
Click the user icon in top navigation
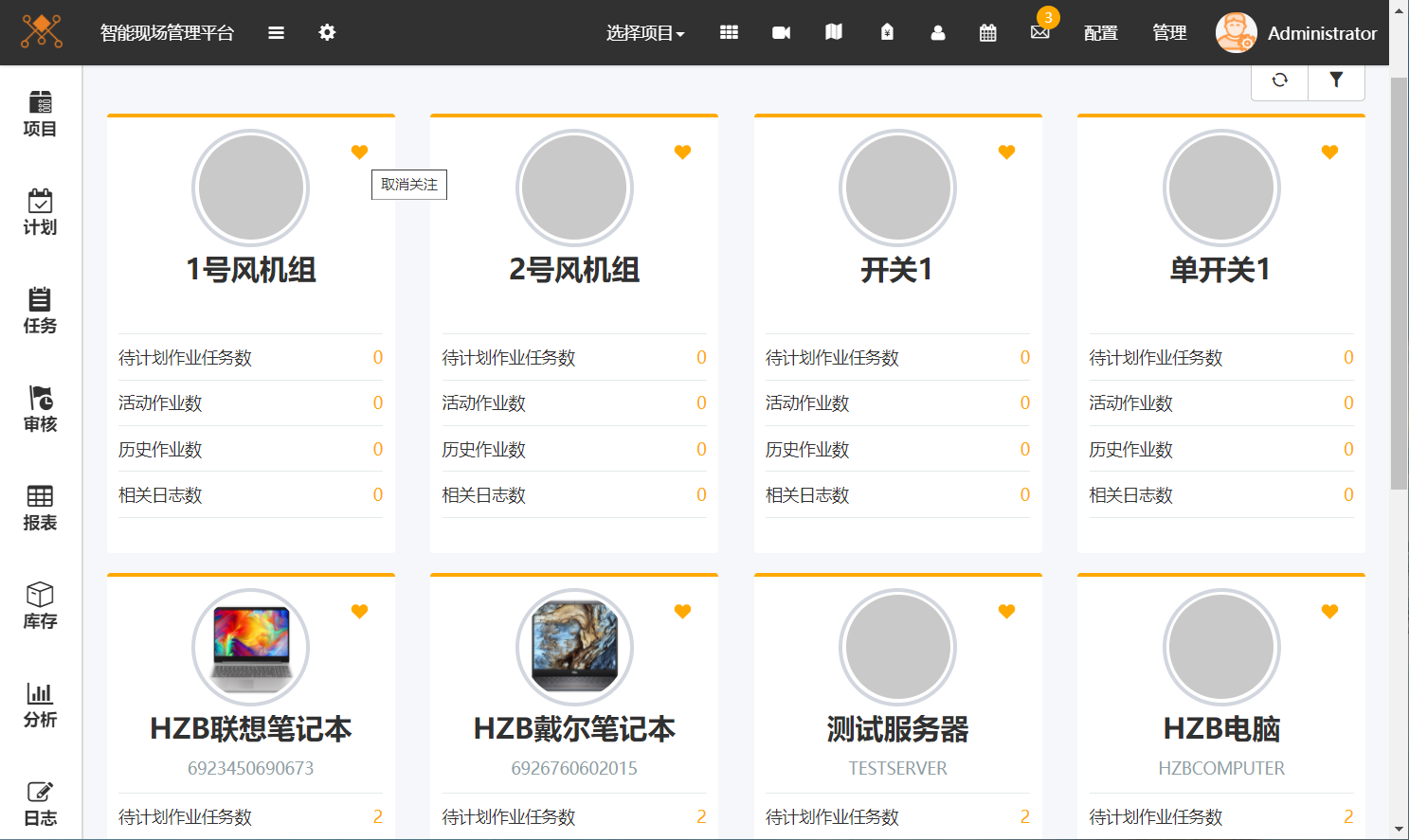(x=938, y=33)
